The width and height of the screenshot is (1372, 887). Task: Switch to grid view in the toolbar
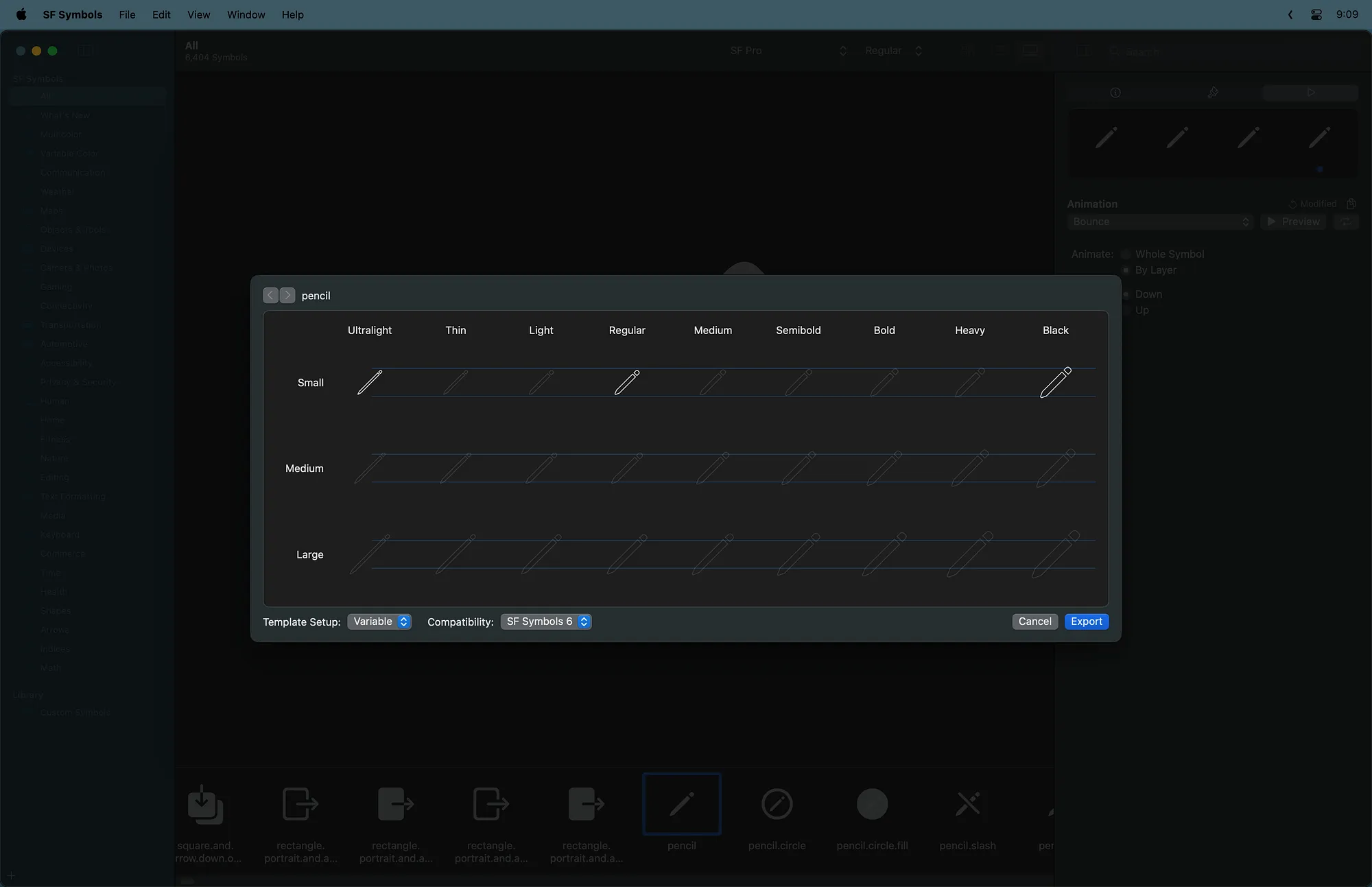pyautogui.click(x=968, y=50)
